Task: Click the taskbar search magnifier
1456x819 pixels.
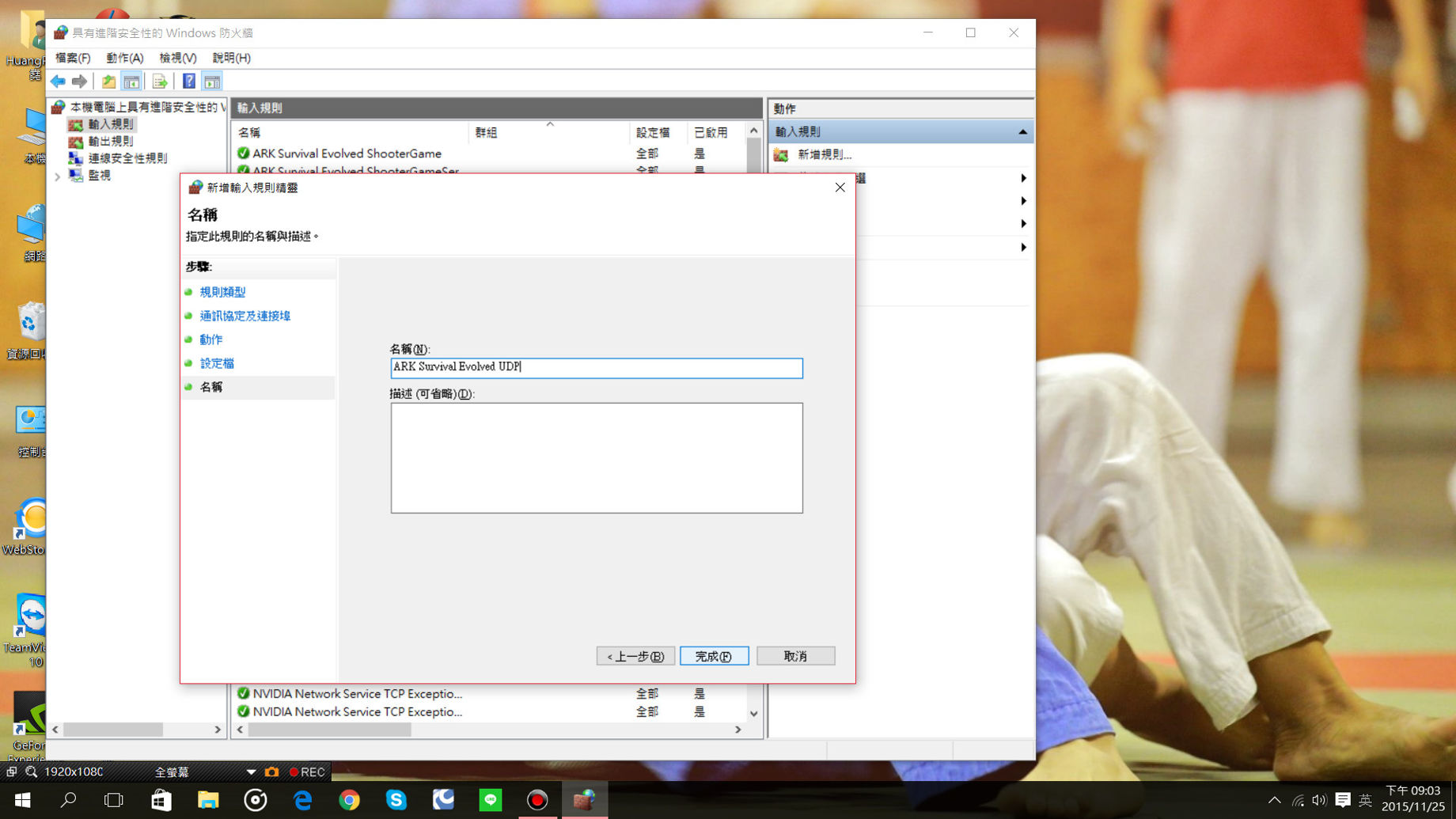Action: (68, 800)
